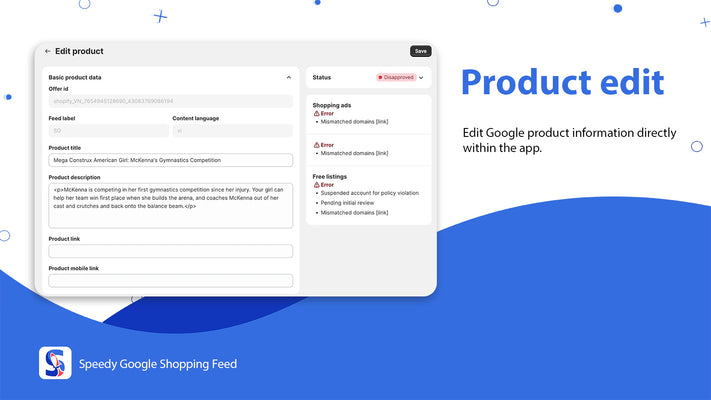This screenshot has height=400, width=711.
Task: Click the Speedy Google Shopping Feed logo icon
Action: tap(55, 363)
